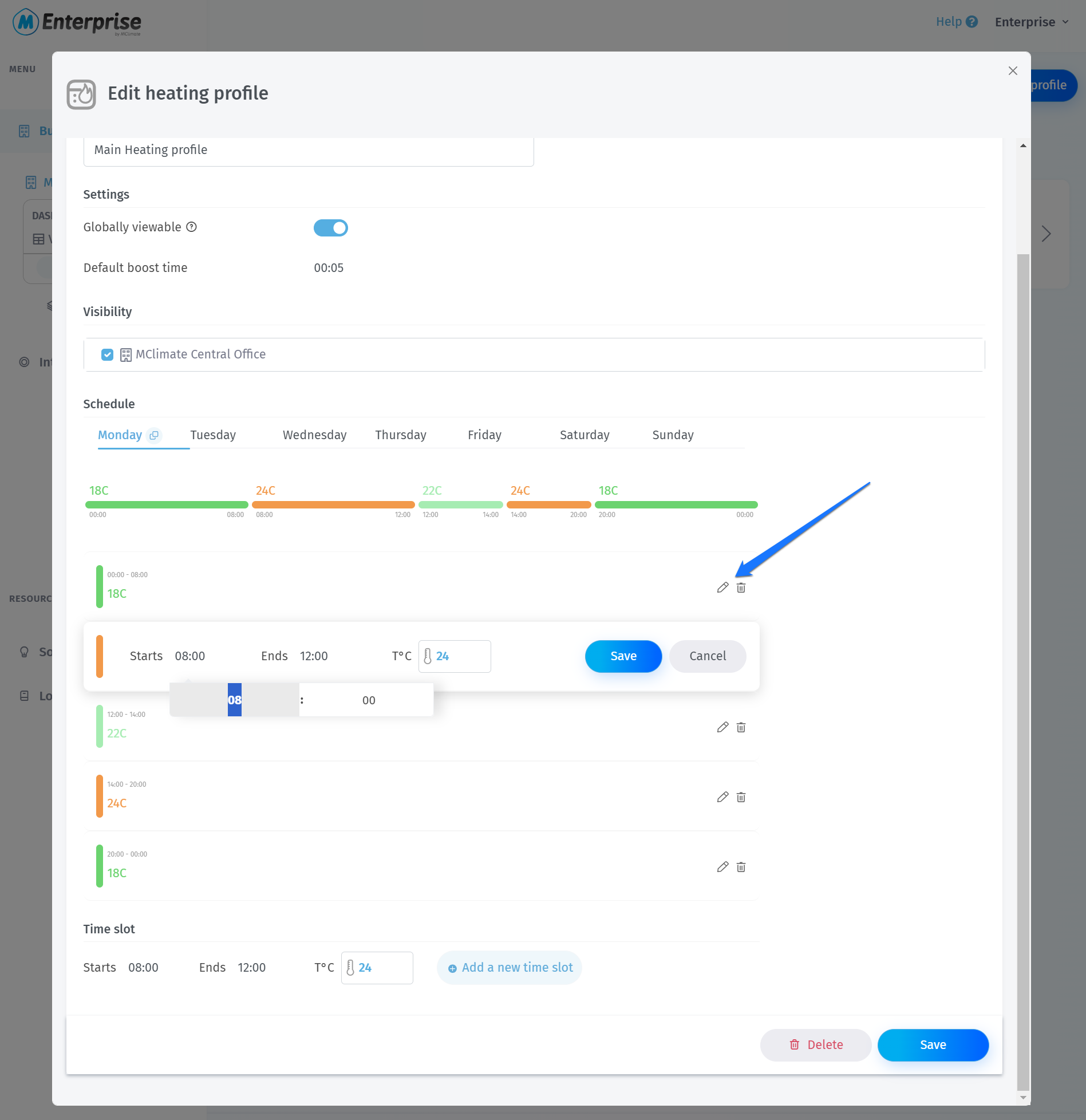
Task: Uncheck MClimate Central Office checkbox
Action: tap(107, 354)
